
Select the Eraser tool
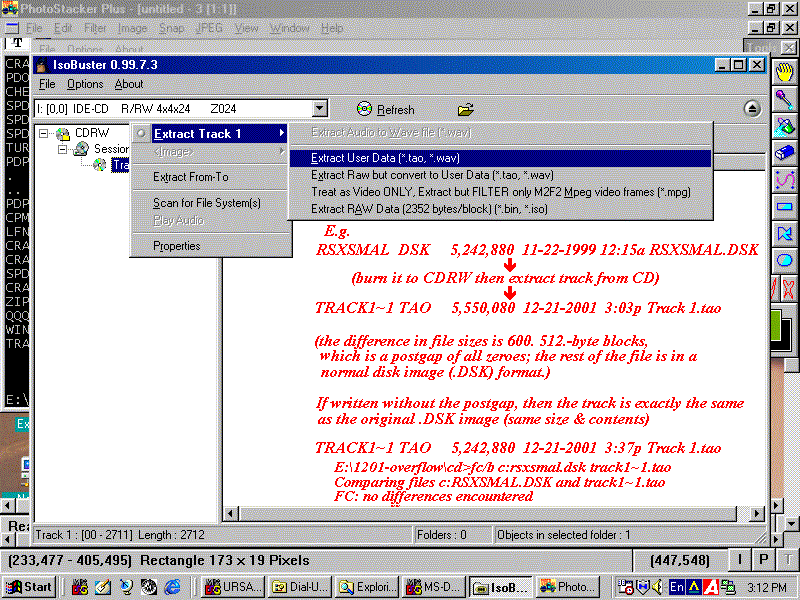pos(785,153)
